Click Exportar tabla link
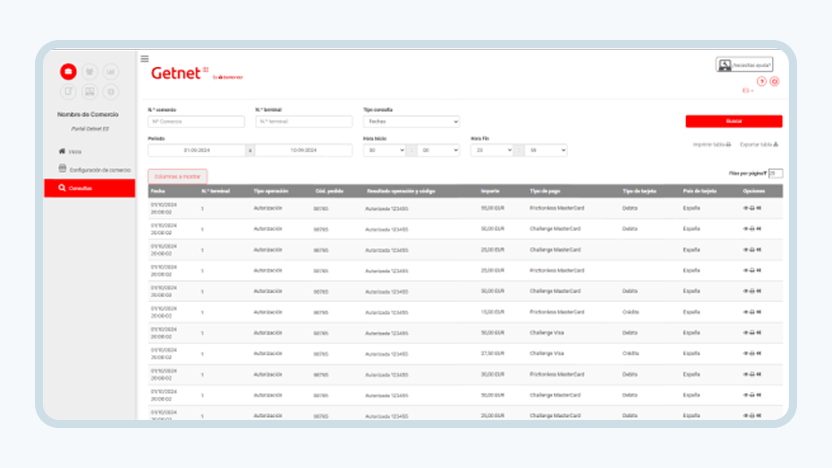The width and height of the screenshot is (832, 468). point(759,144)
